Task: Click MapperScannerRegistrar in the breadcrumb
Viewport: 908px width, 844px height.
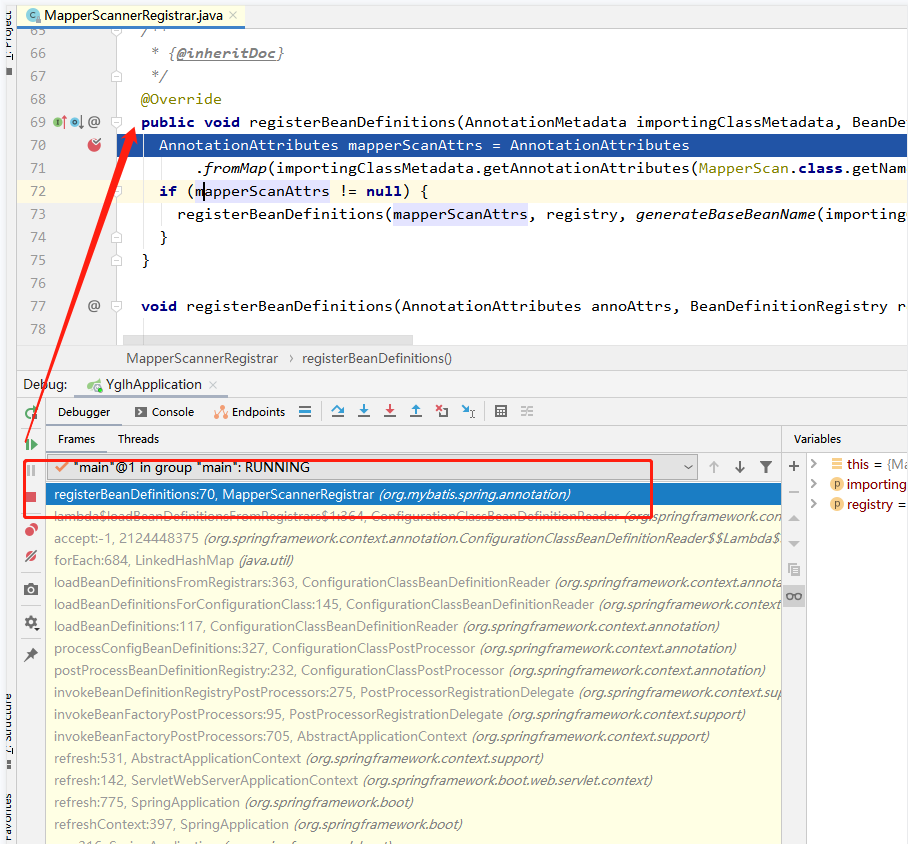Action: click(x=202, y=359)
